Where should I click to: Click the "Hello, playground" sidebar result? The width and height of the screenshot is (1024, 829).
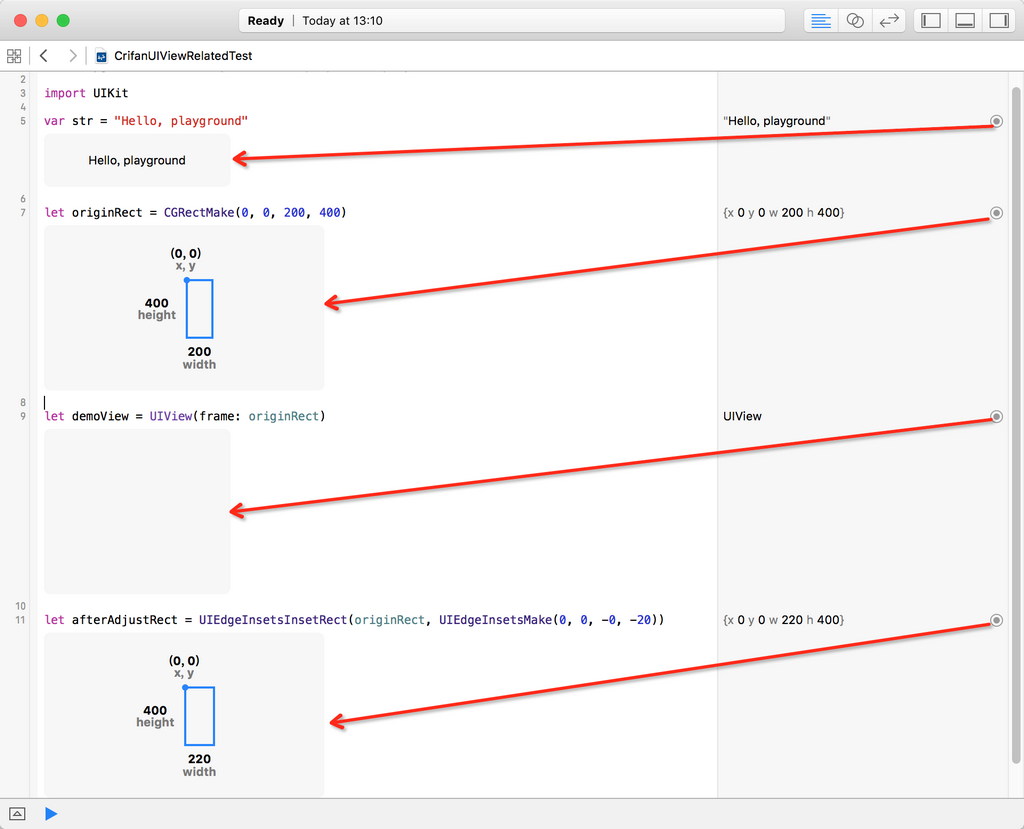(776, 121)
